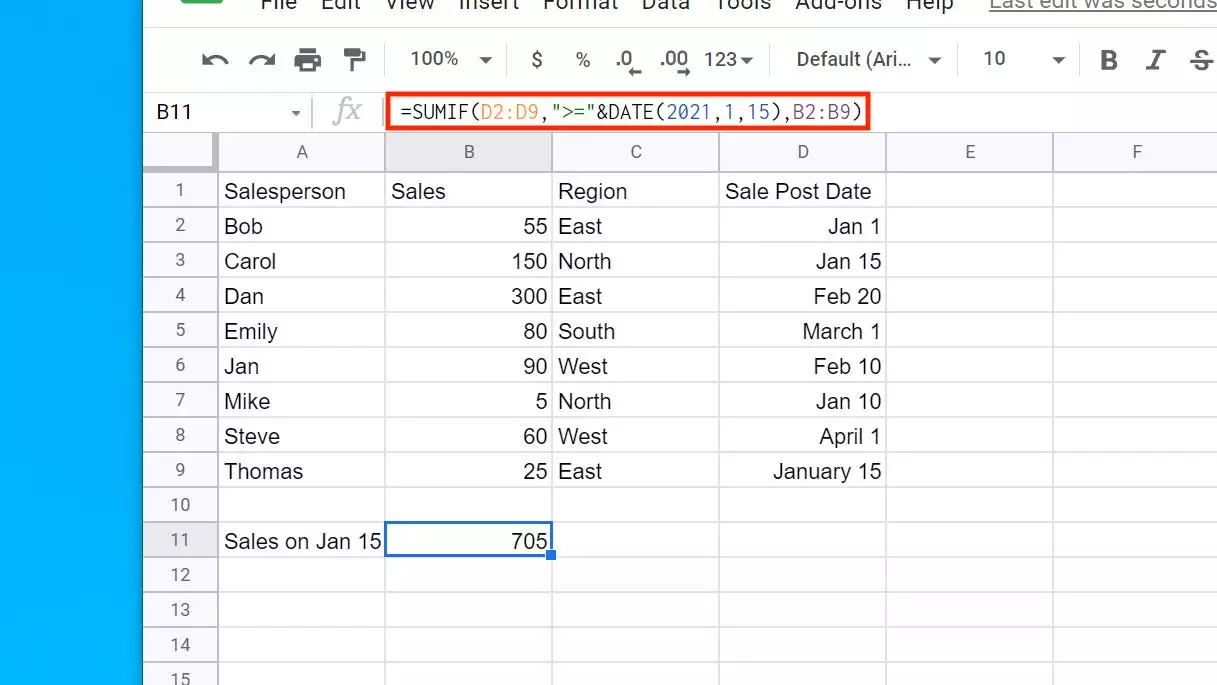
Task: Open the Help menu
Action: click(930, 5)
